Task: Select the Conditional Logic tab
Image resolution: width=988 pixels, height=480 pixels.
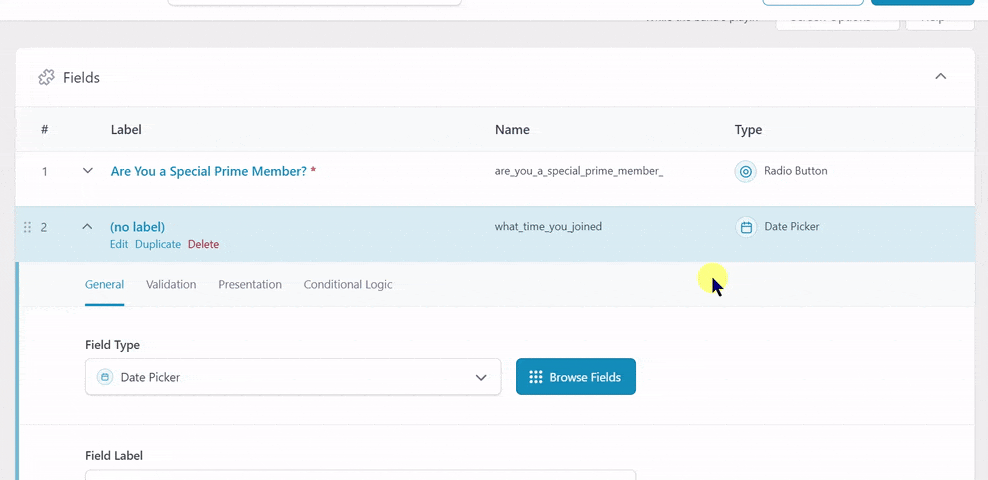Action: [348, 284]
